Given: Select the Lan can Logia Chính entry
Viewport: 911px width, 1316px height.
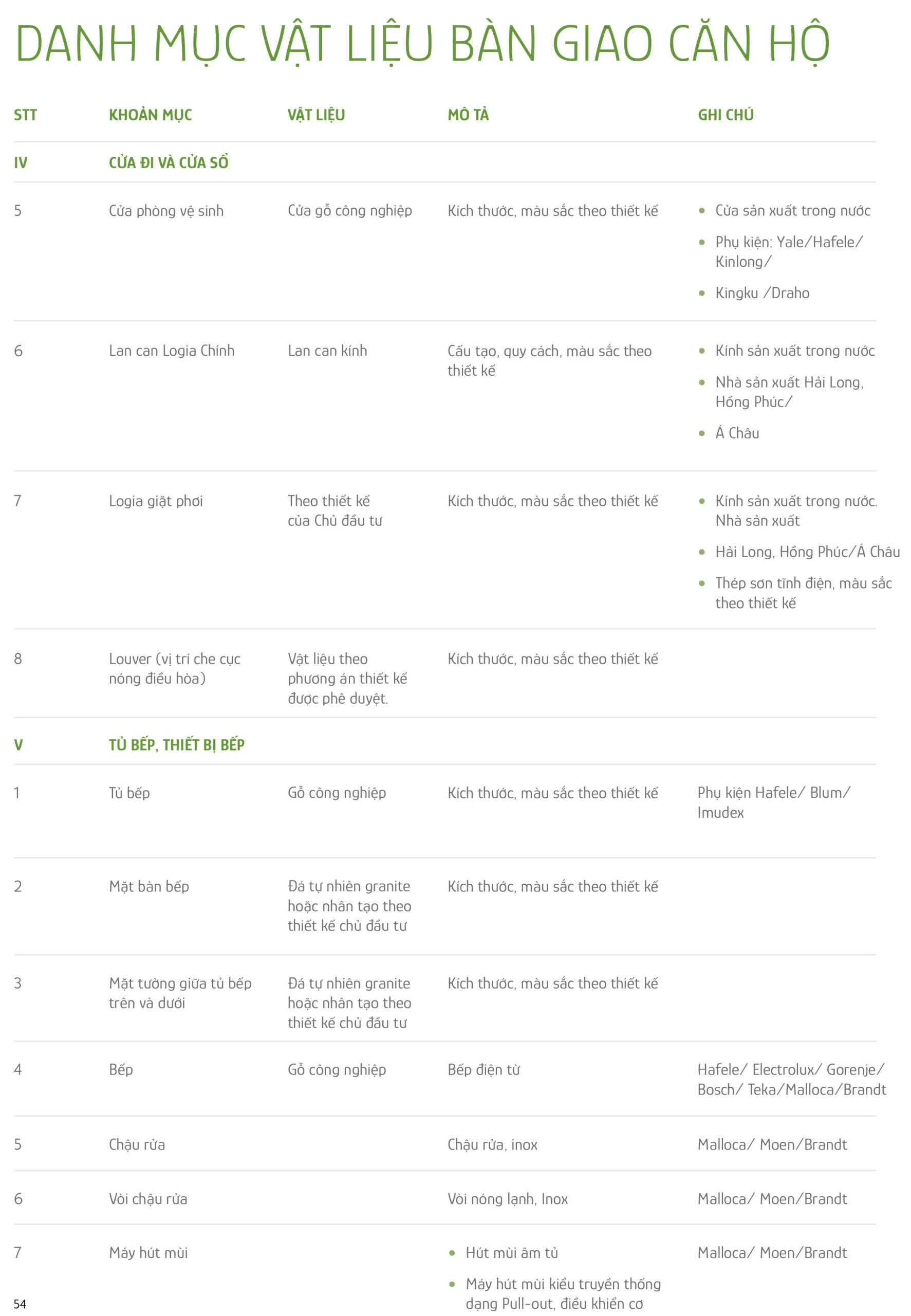Looking at the screenshot, I should [171, 351].
